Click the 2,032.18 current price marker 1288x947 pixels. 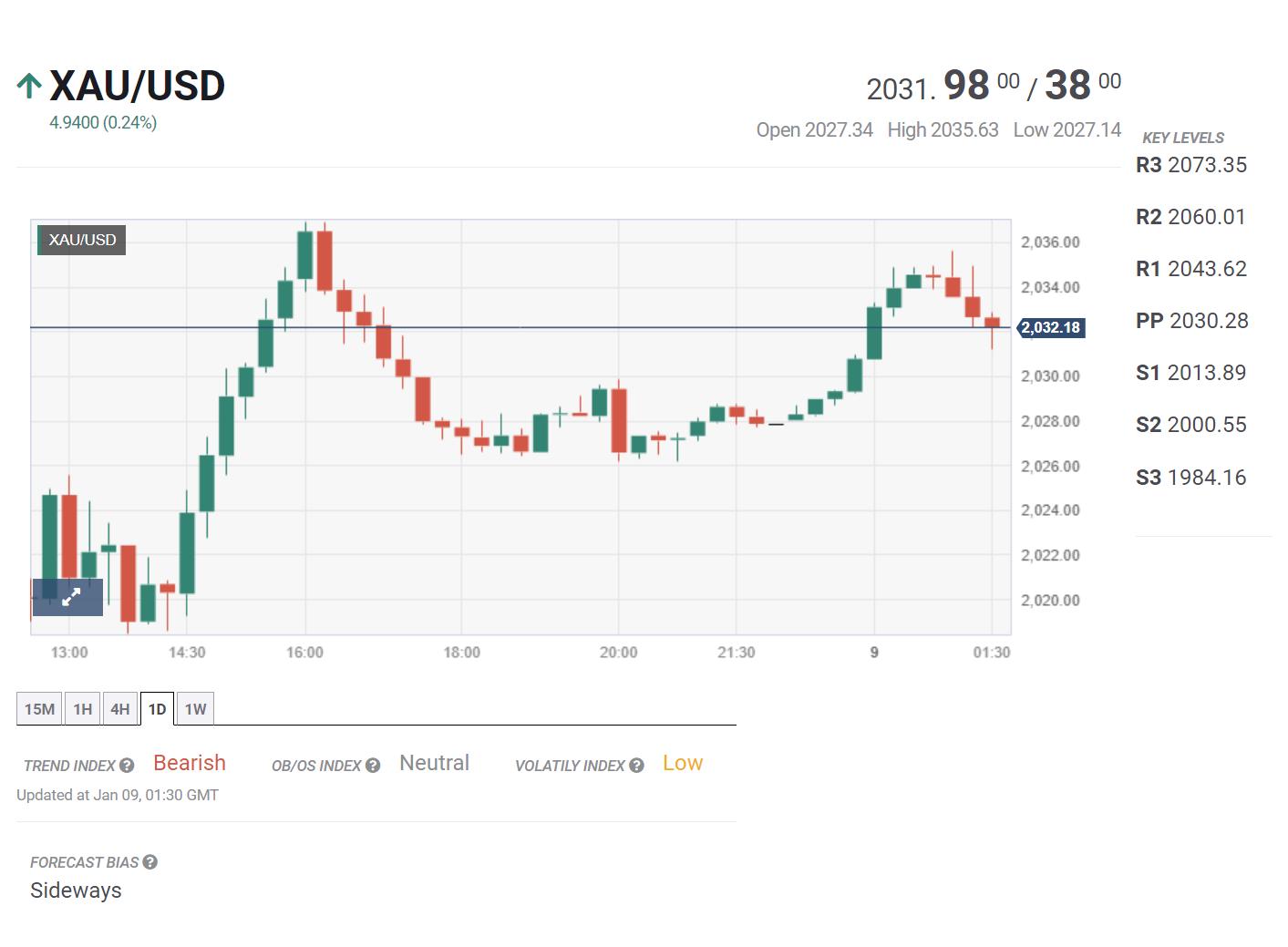1051,327
